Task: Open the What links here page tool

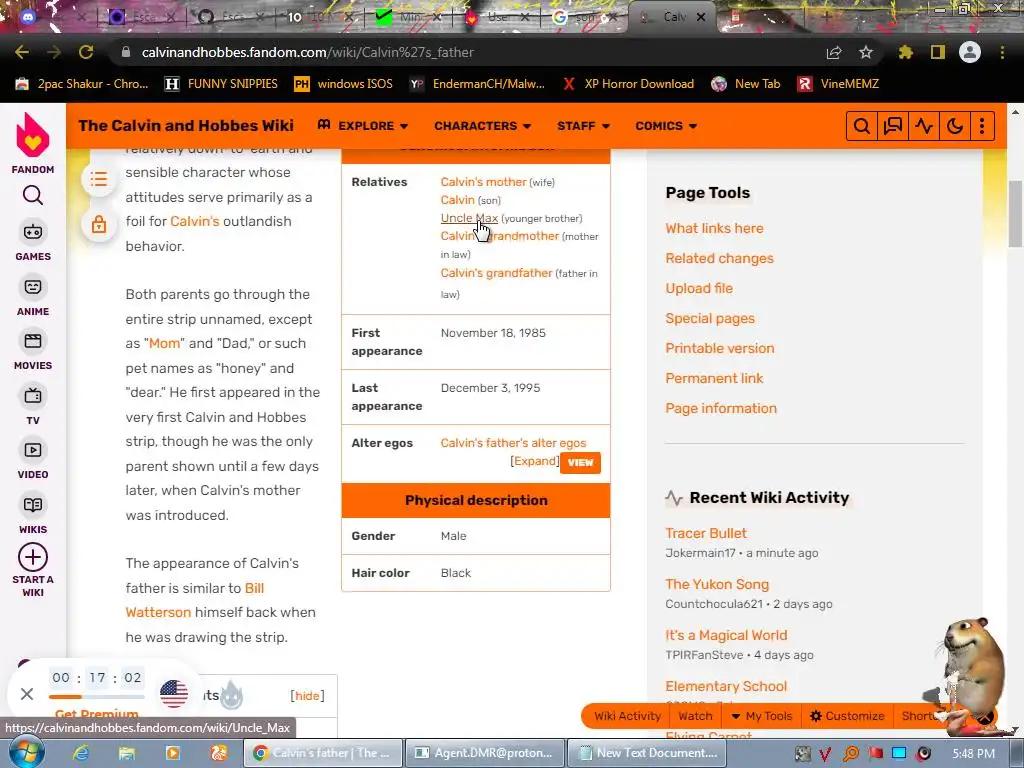Action: pos(714,228)
